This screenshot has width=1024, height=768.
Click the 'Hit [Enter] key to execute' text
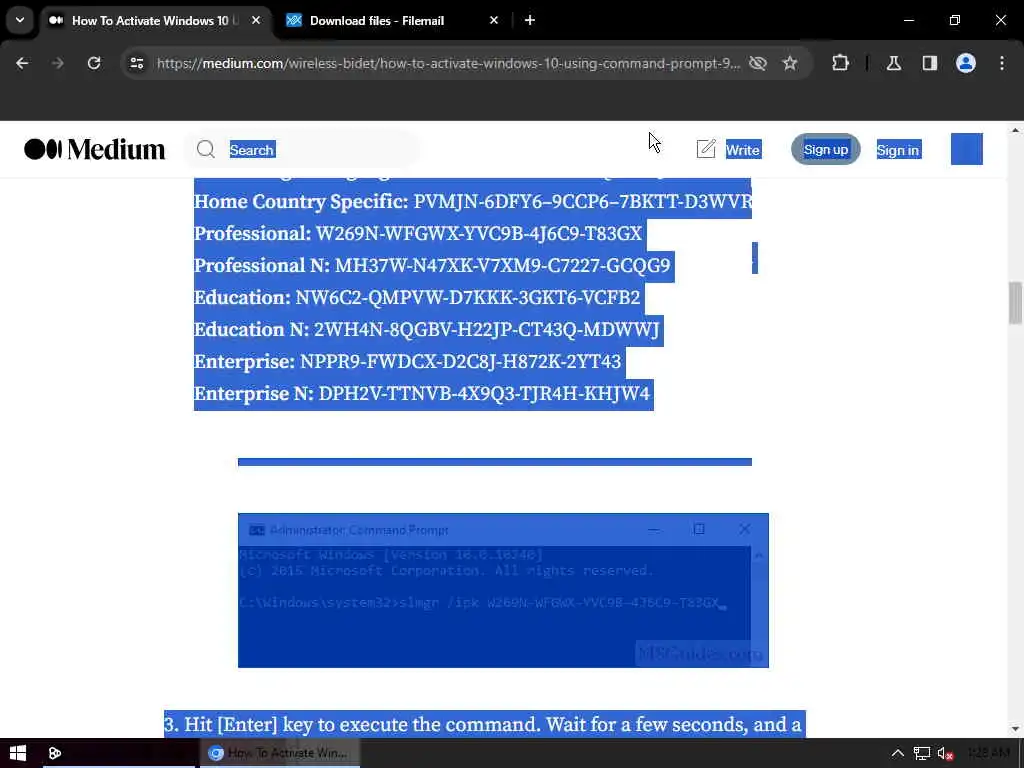482,724
